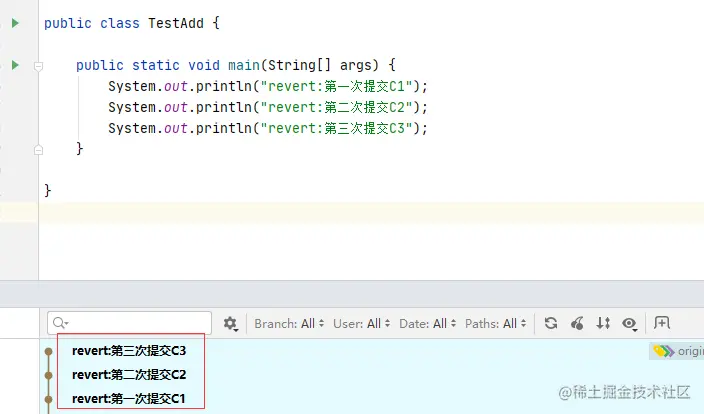704x414 pixels.
Task: Click the main method name
Action: click(x=244, y=65)
